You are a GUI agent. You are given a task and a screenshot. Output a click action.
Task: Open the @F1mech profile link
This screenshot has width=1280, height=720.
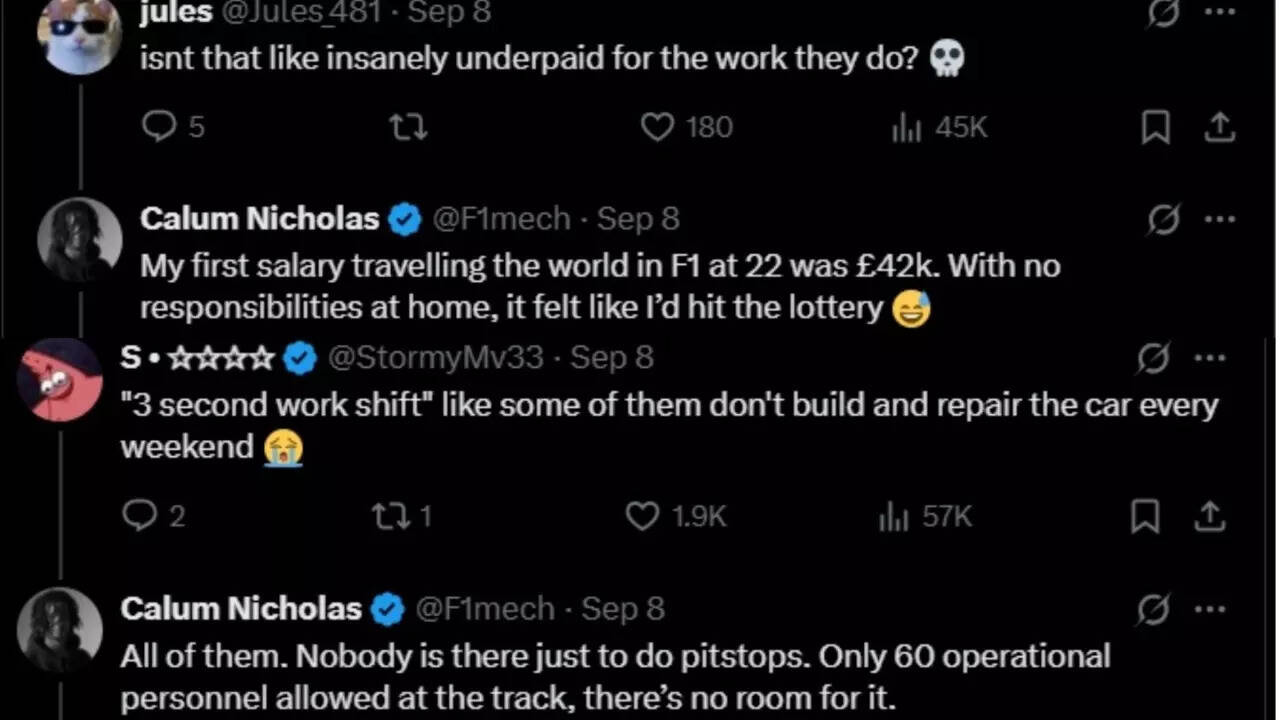click(501, 218)
